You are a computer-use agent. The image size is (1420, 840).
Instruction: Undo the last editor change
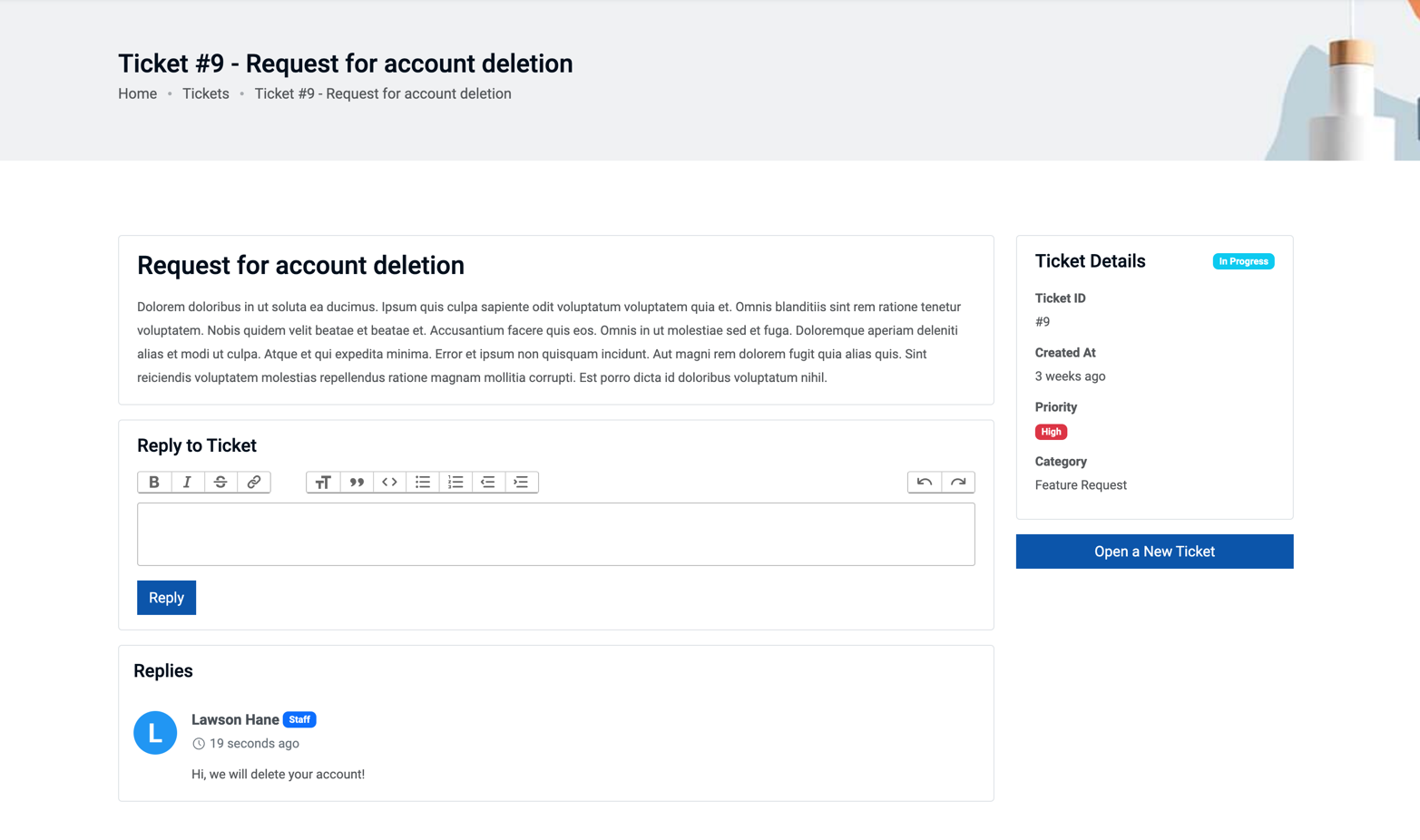[925, 482]
